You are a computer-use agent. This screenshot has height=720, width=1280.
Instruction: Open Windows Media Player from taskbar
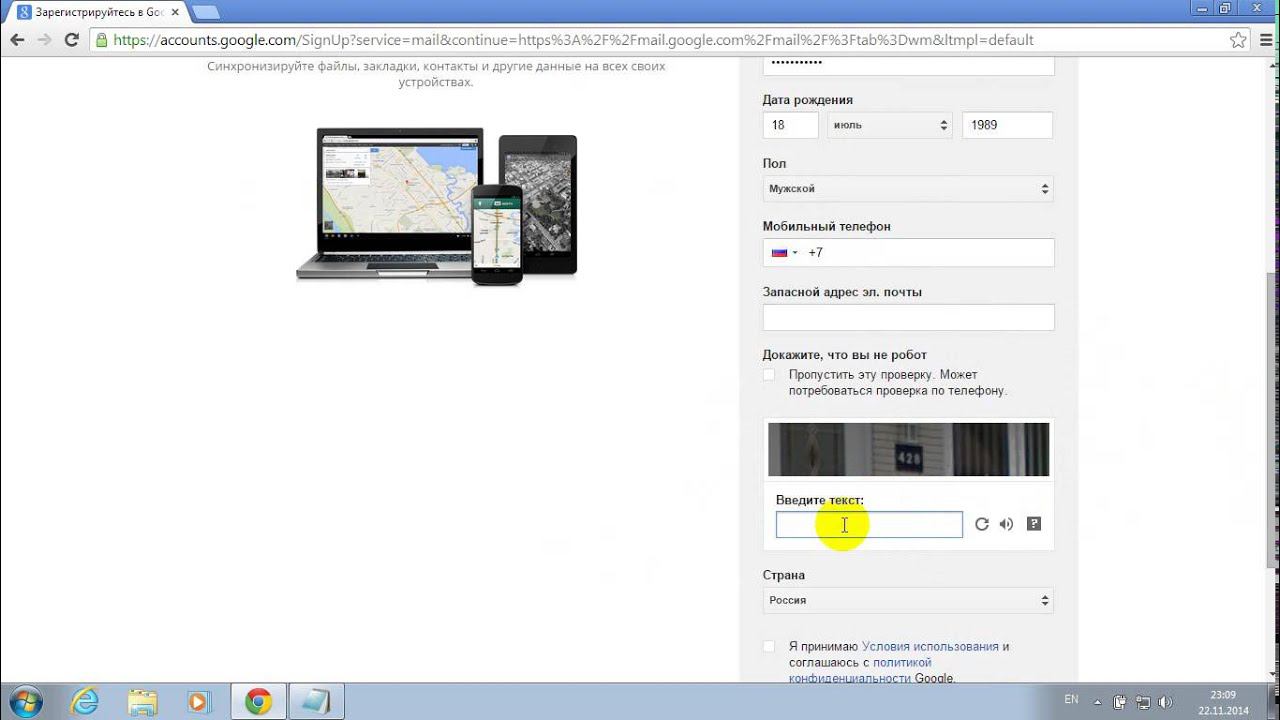tap(200, 702)
